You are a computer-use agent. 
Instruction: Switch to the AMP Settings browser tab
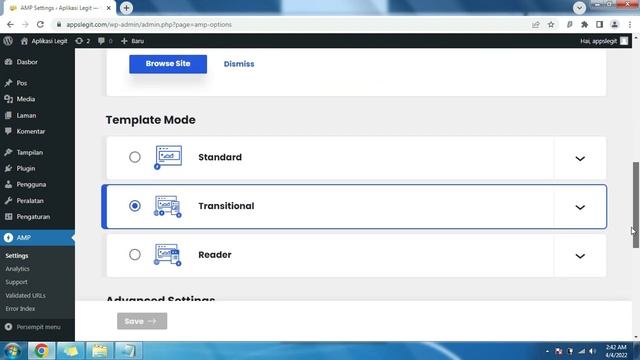60,8
